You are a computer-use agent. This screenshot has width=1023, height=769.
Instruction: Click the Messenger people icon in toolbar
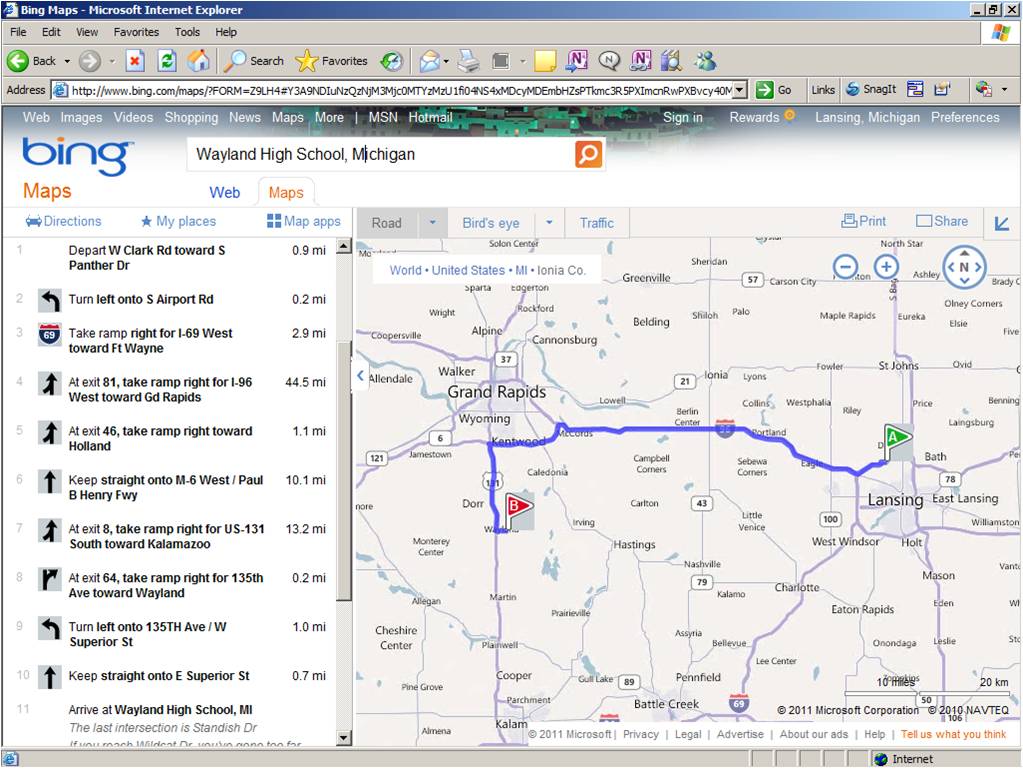[x=705, y=61]
